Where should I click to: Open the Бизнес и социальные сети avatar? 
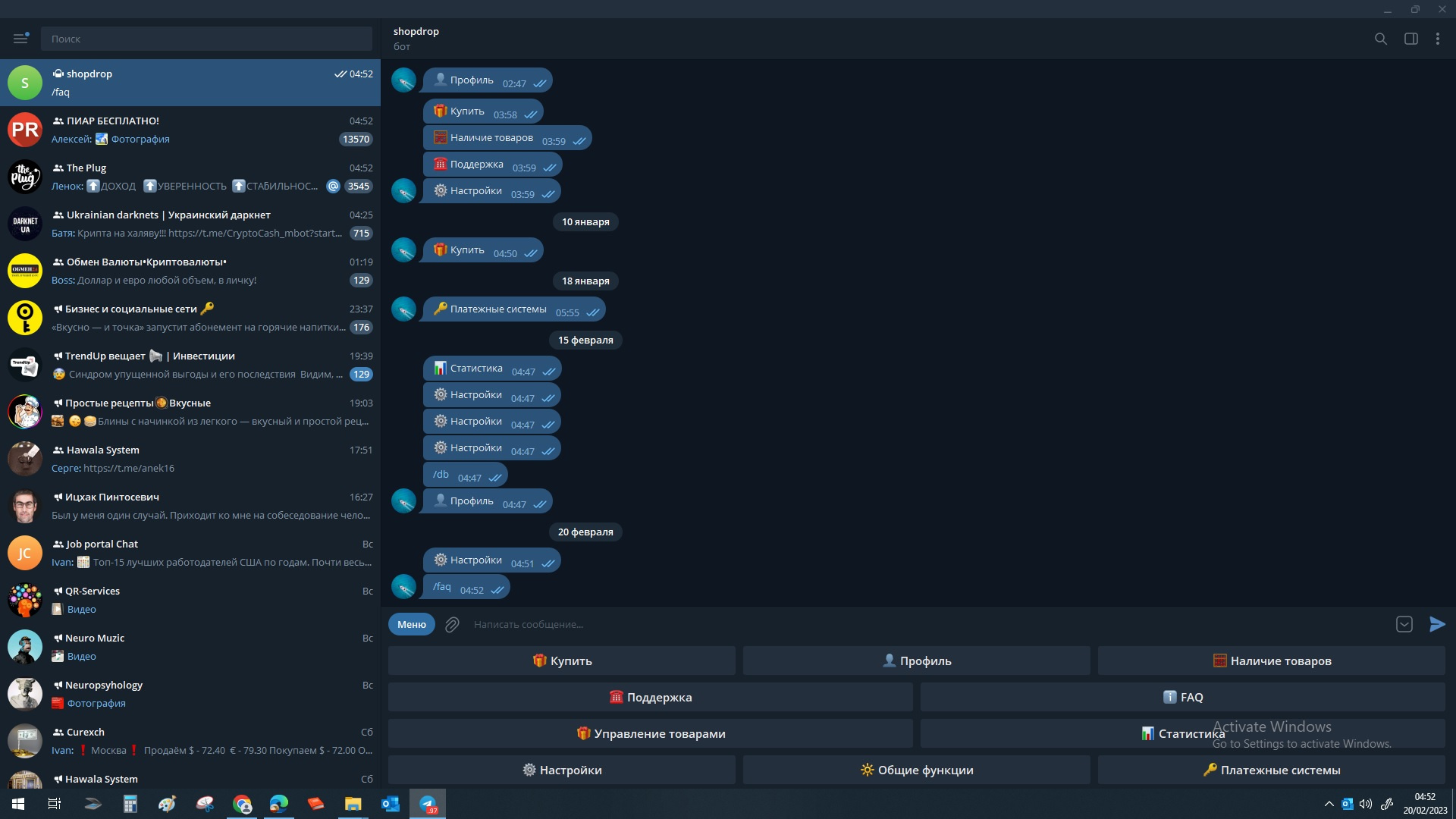25,318
